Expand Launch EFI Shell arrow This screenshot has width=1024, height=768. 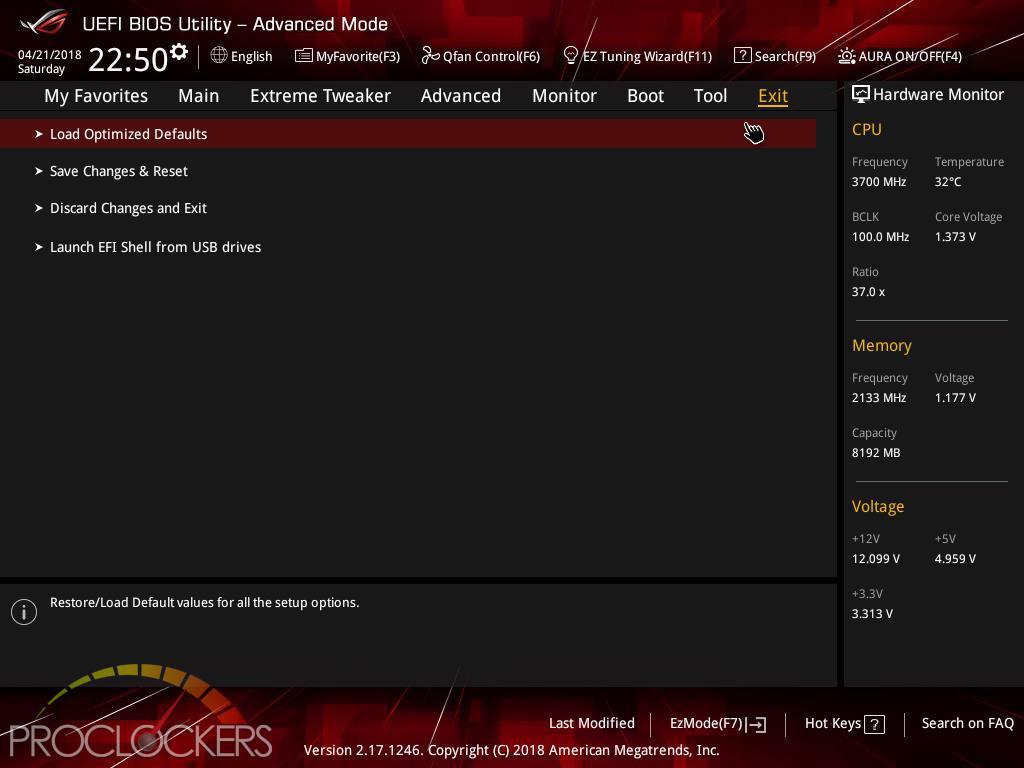point(39,247)
